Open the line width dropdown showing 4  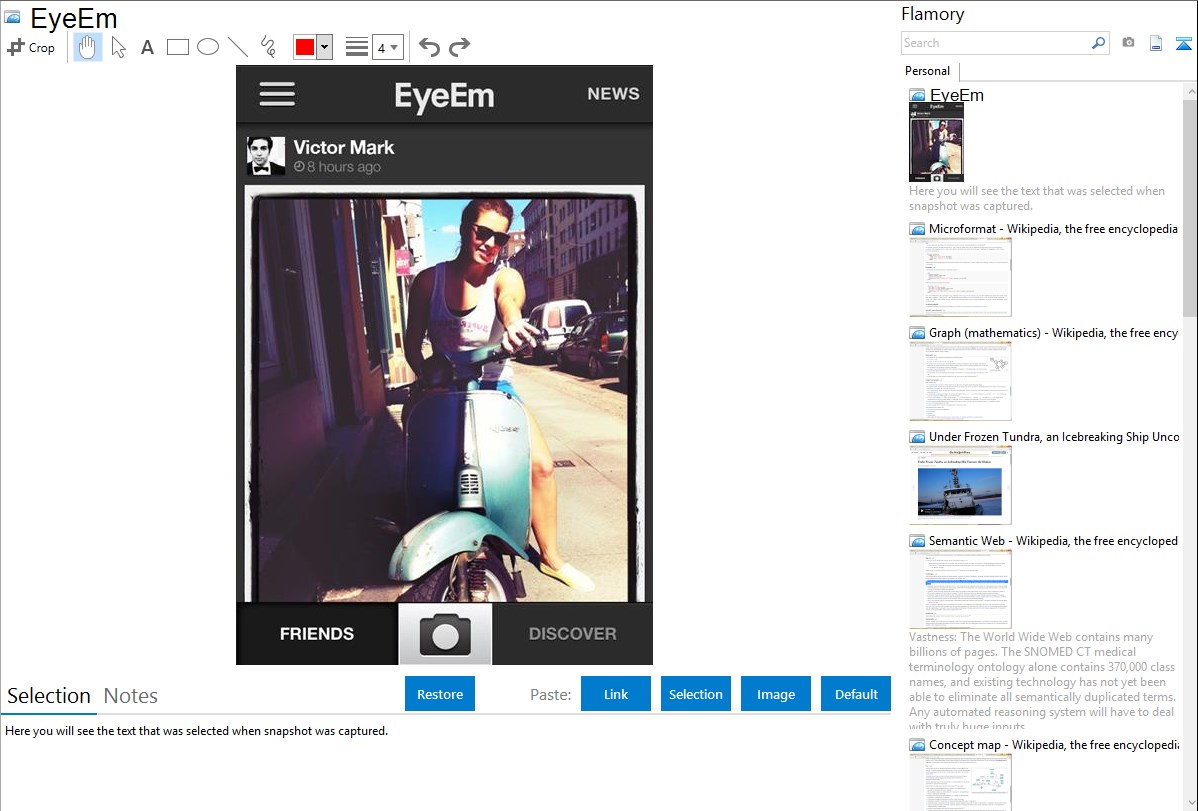pyautogui.click(x=387, y=47)
